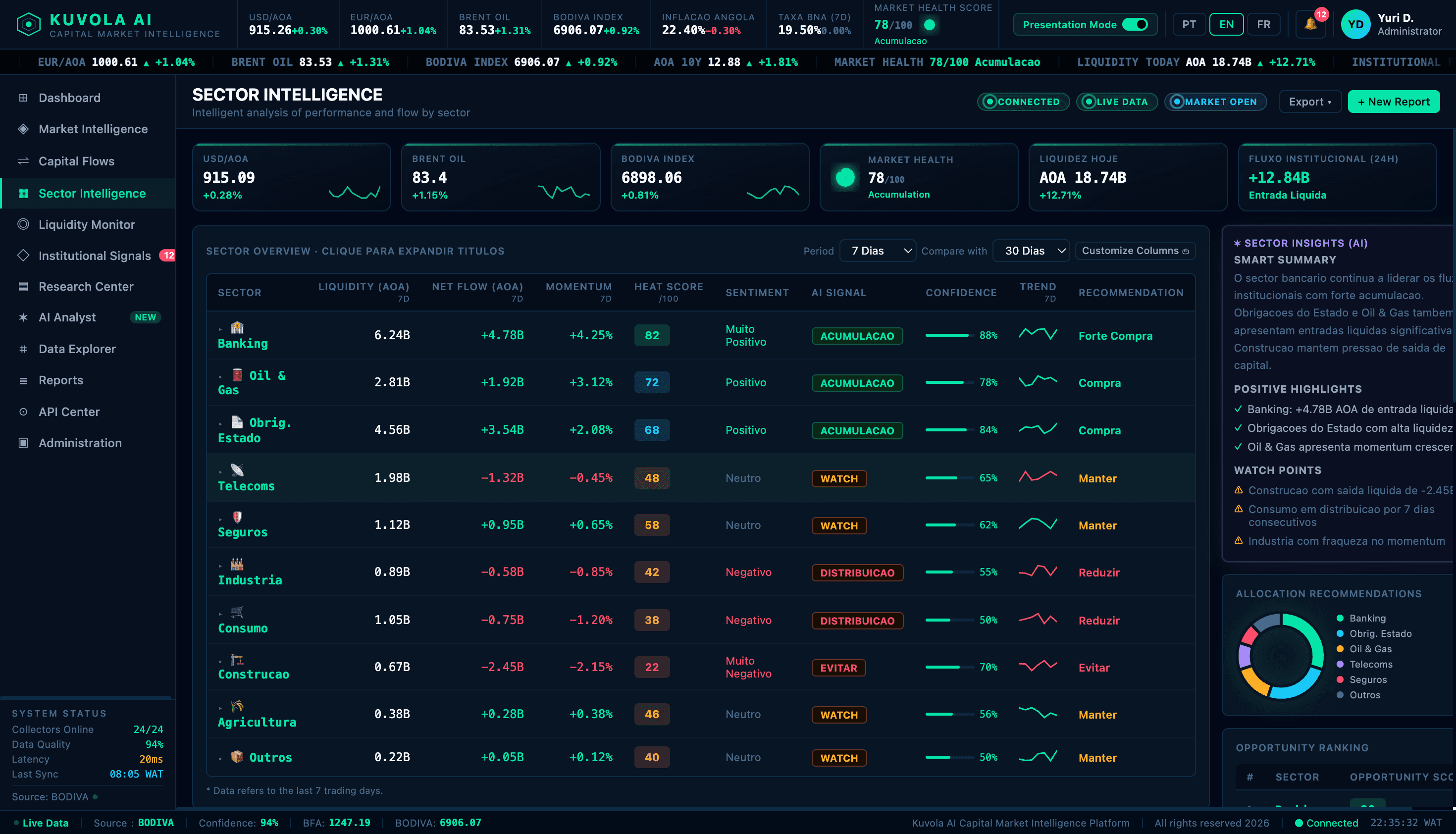Open the Compare with 30 Dias dropdown
This screenshot has height=834, width=1456.
1031,251
